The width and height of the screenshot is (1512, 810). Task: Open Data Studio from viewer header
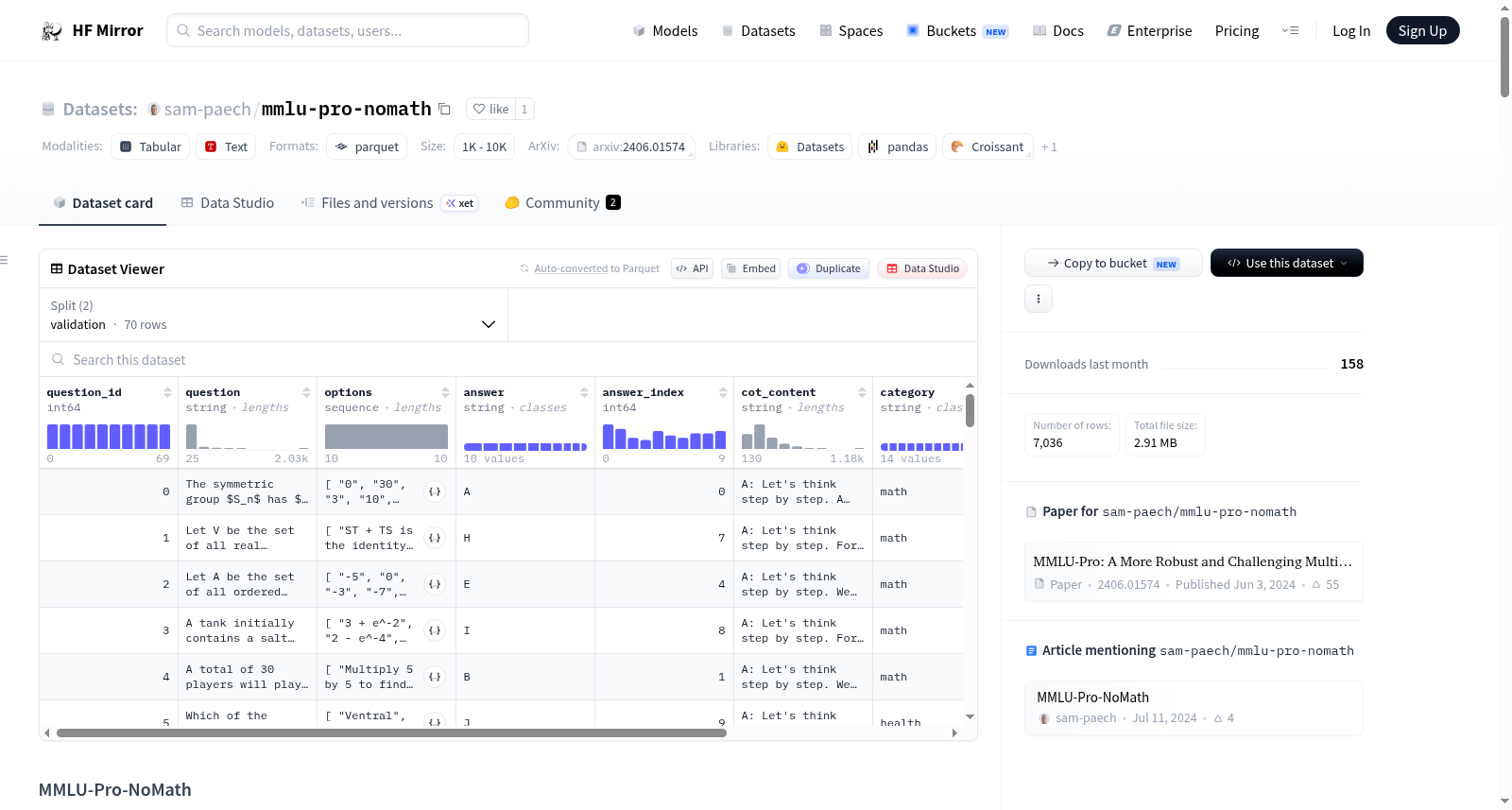pyautogui.click(x=922, y=268)
